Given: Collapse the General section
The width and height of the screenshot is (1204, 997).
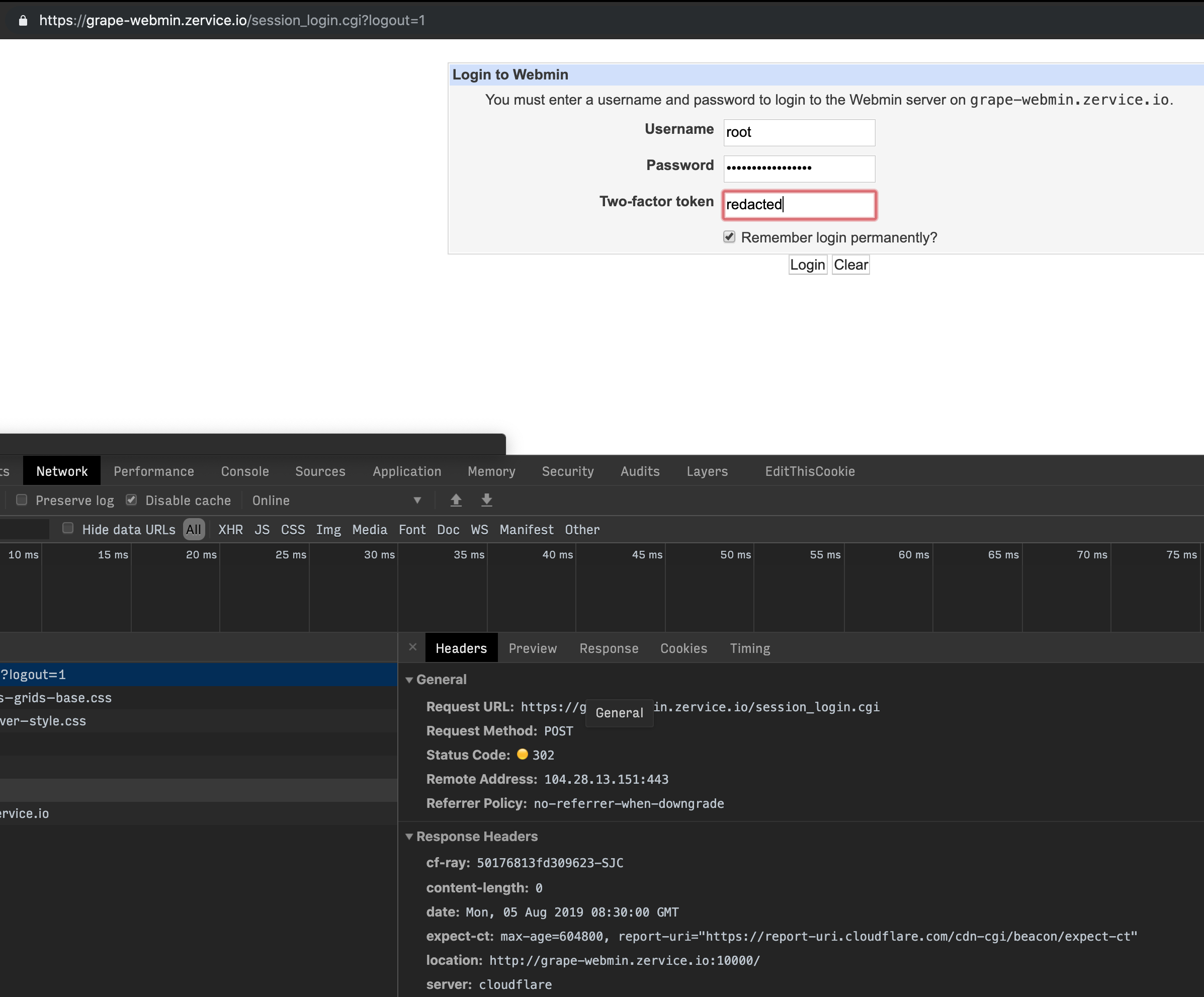Looking at the screenshot, I should click(410, 680).
